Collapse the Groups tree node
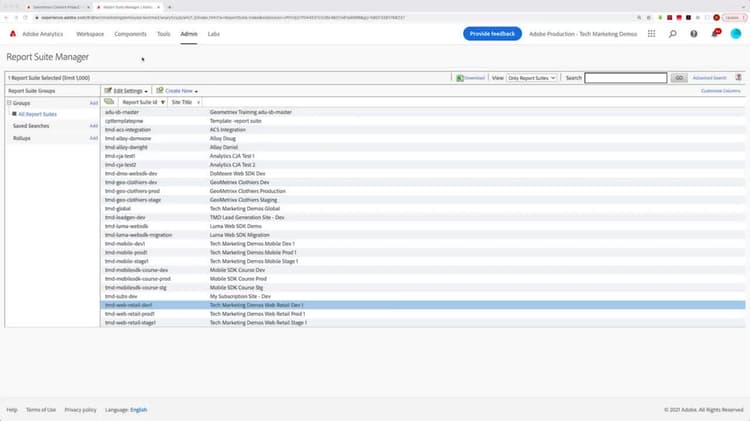This screenshot has height=421, width=750. (9, 103)
